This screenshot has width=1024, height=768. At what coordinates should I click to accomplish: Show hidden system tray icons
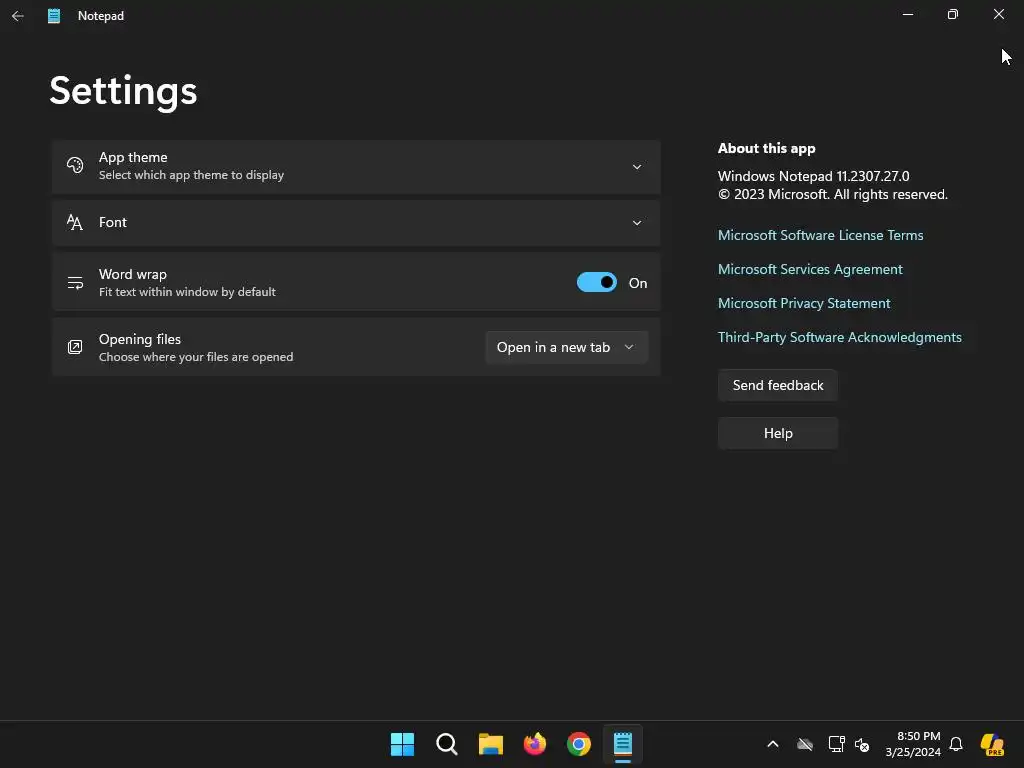click(773, 744)
